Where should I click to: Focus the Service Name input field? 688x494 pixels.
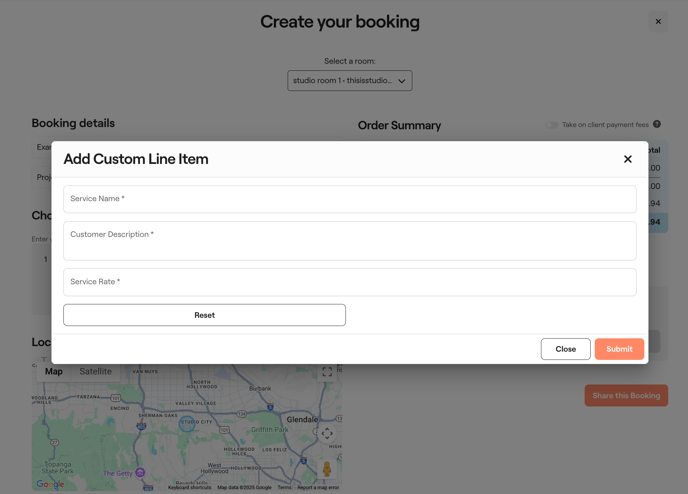[349, 199]
